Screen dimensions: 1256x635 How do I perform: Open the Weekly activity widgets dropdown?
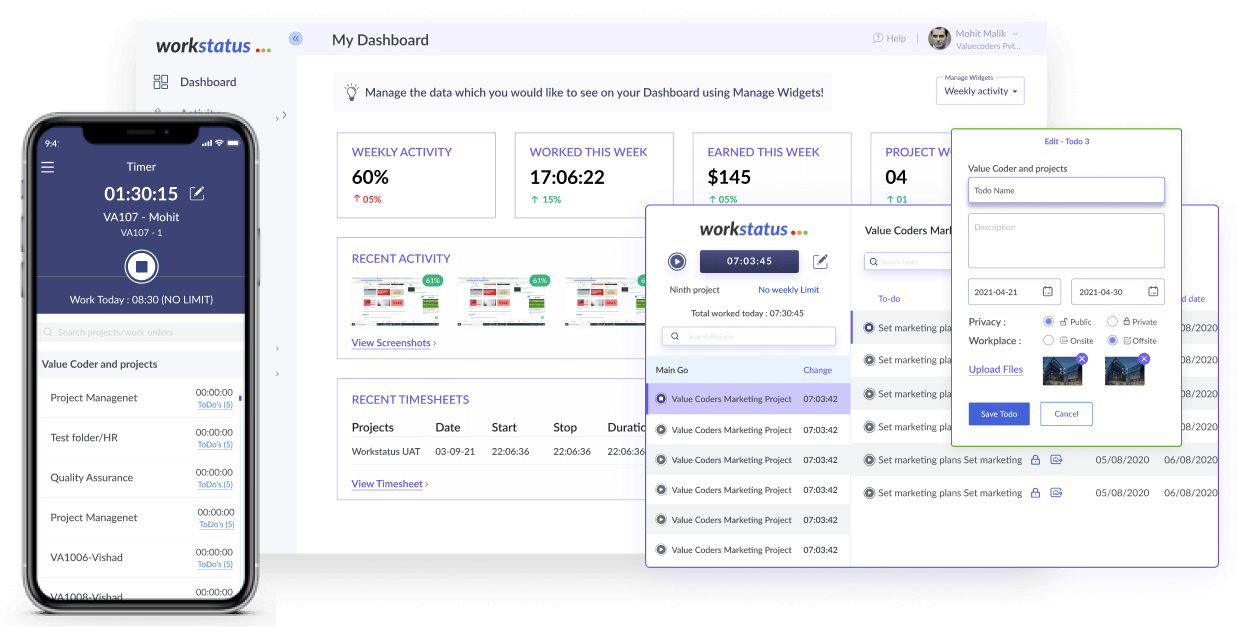pos(981,91)
